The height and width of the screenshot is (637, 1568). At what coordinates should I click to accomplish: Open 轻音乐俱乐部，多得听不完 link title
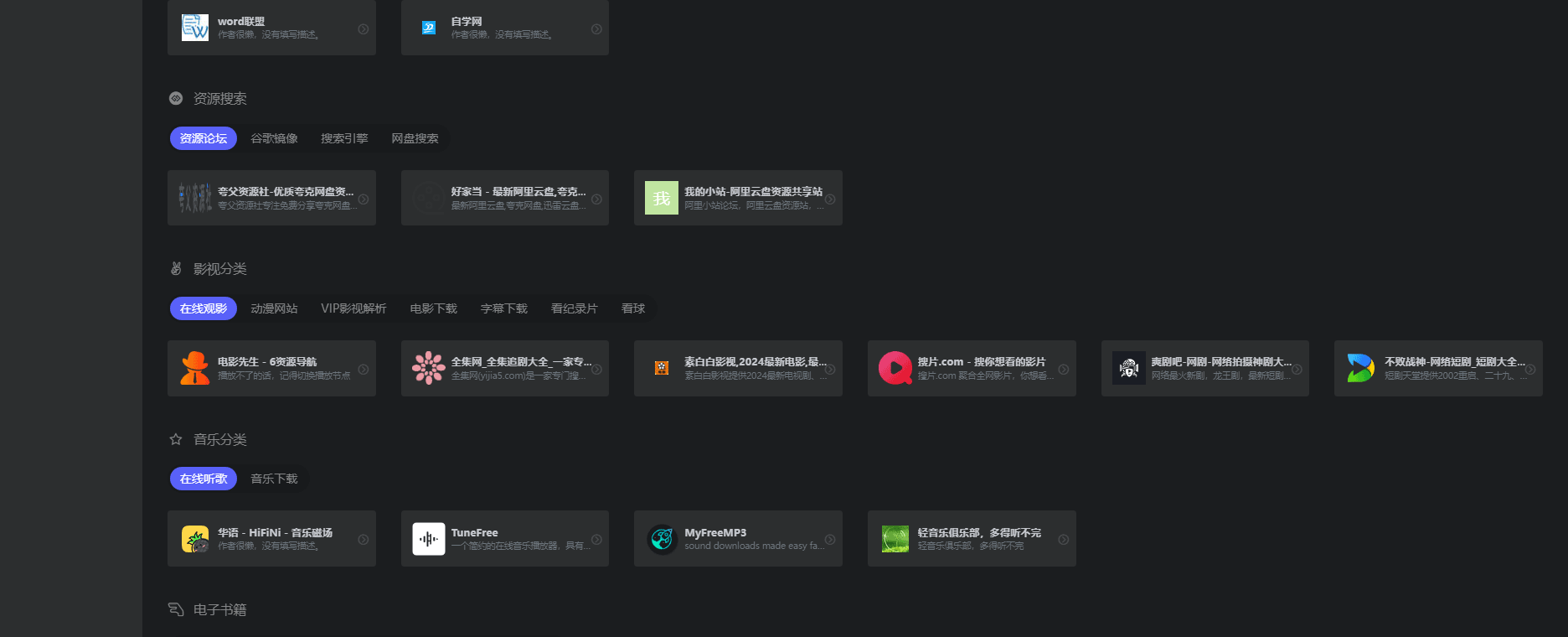pyautogui.click(x=979, y=533)
